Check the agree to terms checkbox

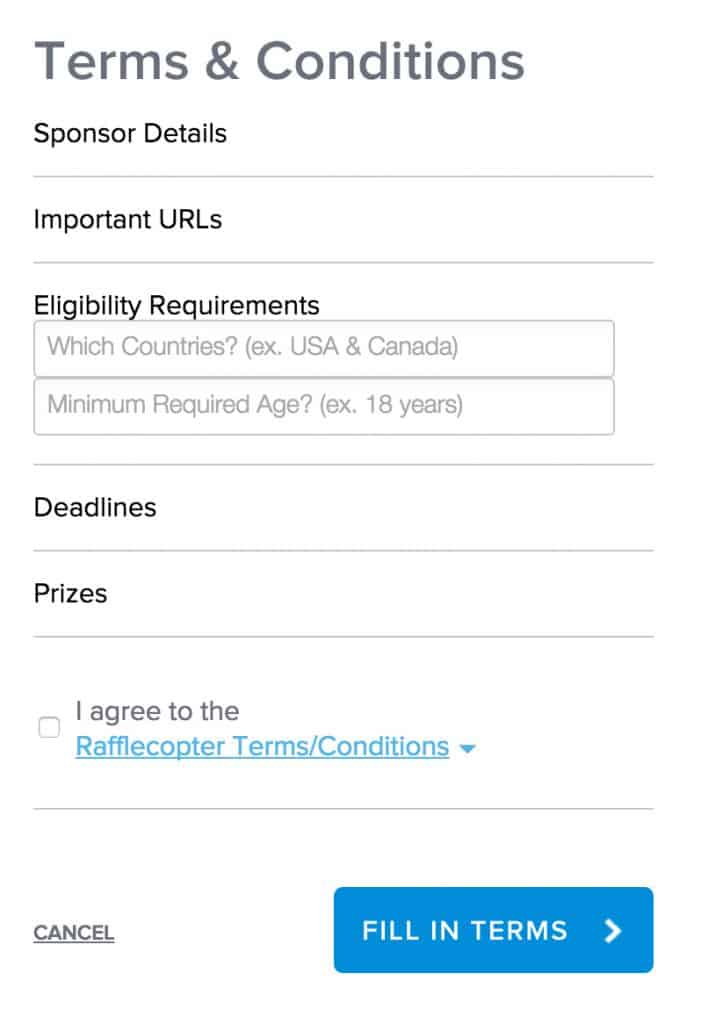(49, 728)
